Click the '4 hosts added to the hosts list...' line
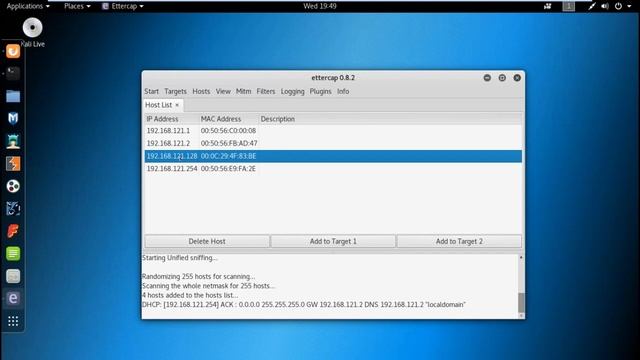This screenshot has height=360, width=640. pyautogui.click(x=190, y=295)
